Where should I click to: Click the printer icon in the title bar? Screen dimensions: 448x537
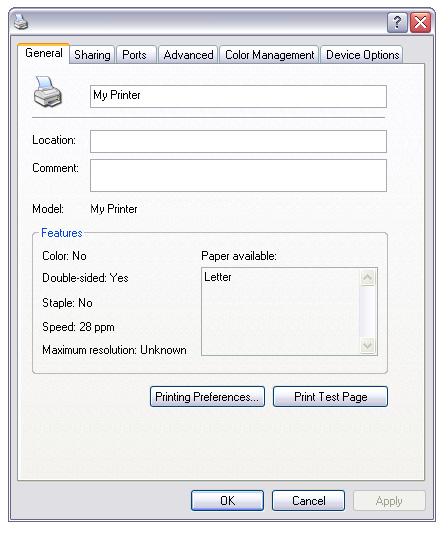(x=21, y=22)
